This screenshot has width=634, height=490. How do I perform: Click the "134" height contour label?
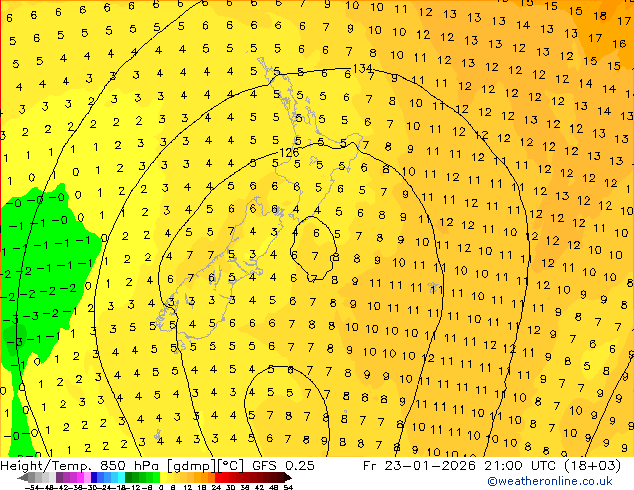pyautogui.click(x=362, y=68)
